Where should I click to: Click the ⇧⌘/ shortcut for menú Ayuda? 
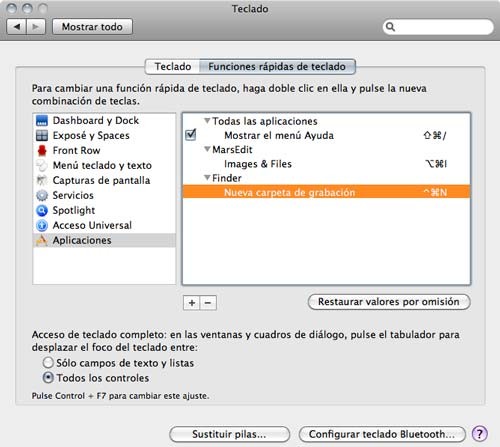(435, 135)
